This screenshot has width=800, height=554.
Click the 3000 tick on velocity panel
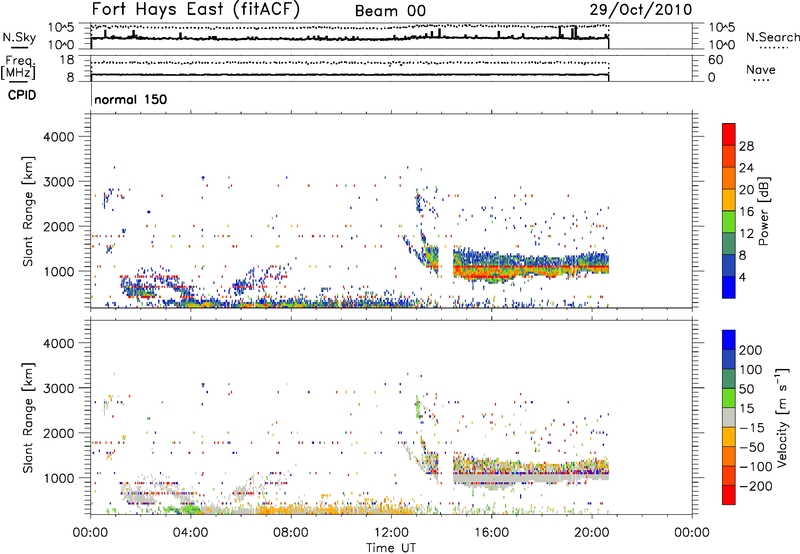coord(59,388)
